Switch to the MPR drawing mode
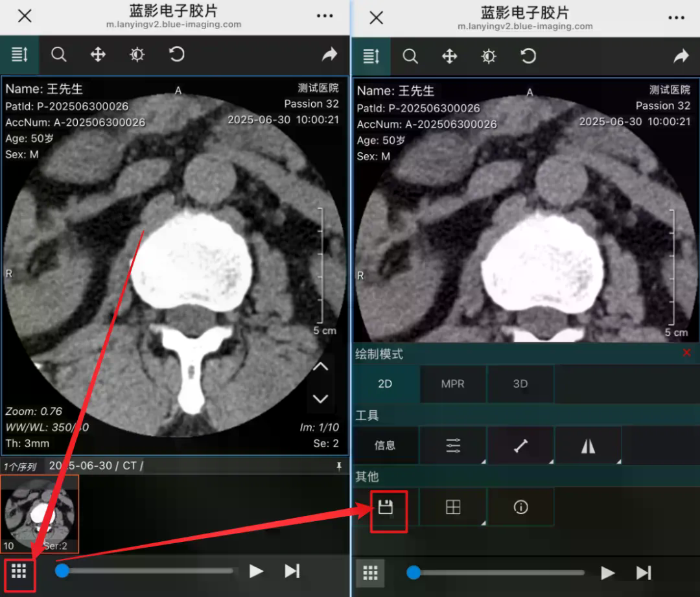This screenshot has height=597, width=700. click(453, 384)
